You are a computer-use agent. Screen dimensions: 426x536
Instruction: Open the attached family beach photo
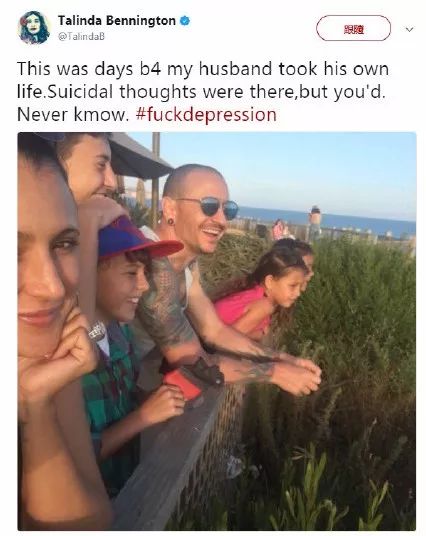[217, 331]
